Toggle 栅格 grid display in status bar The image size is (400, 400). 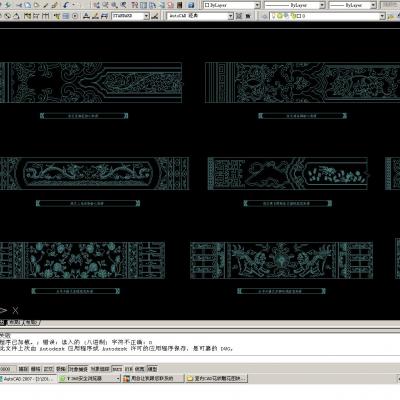coord(35,369)
